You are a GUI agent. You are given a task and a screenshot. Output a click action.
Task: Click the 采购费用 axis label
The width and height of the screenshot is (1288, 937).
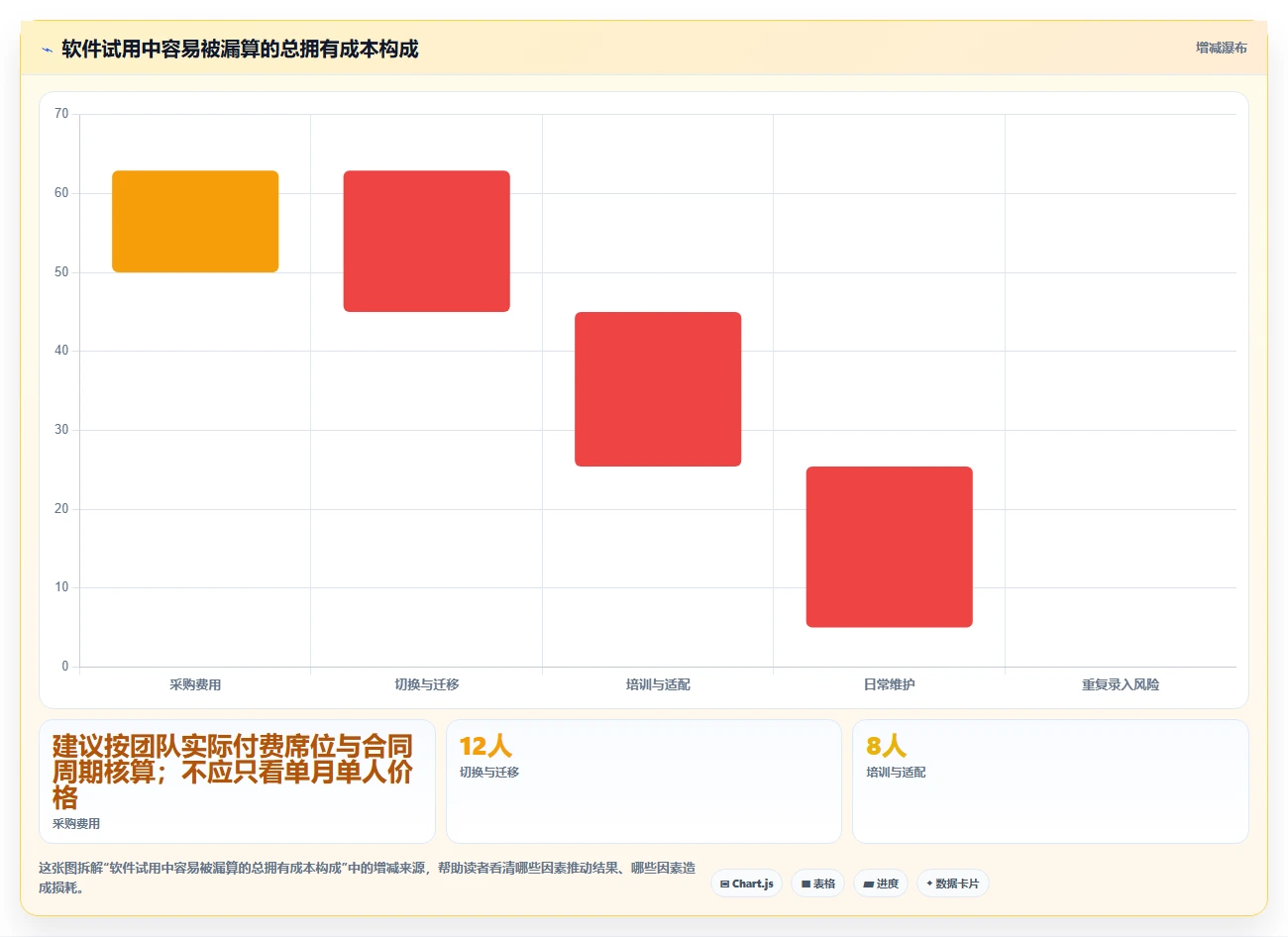195,684
